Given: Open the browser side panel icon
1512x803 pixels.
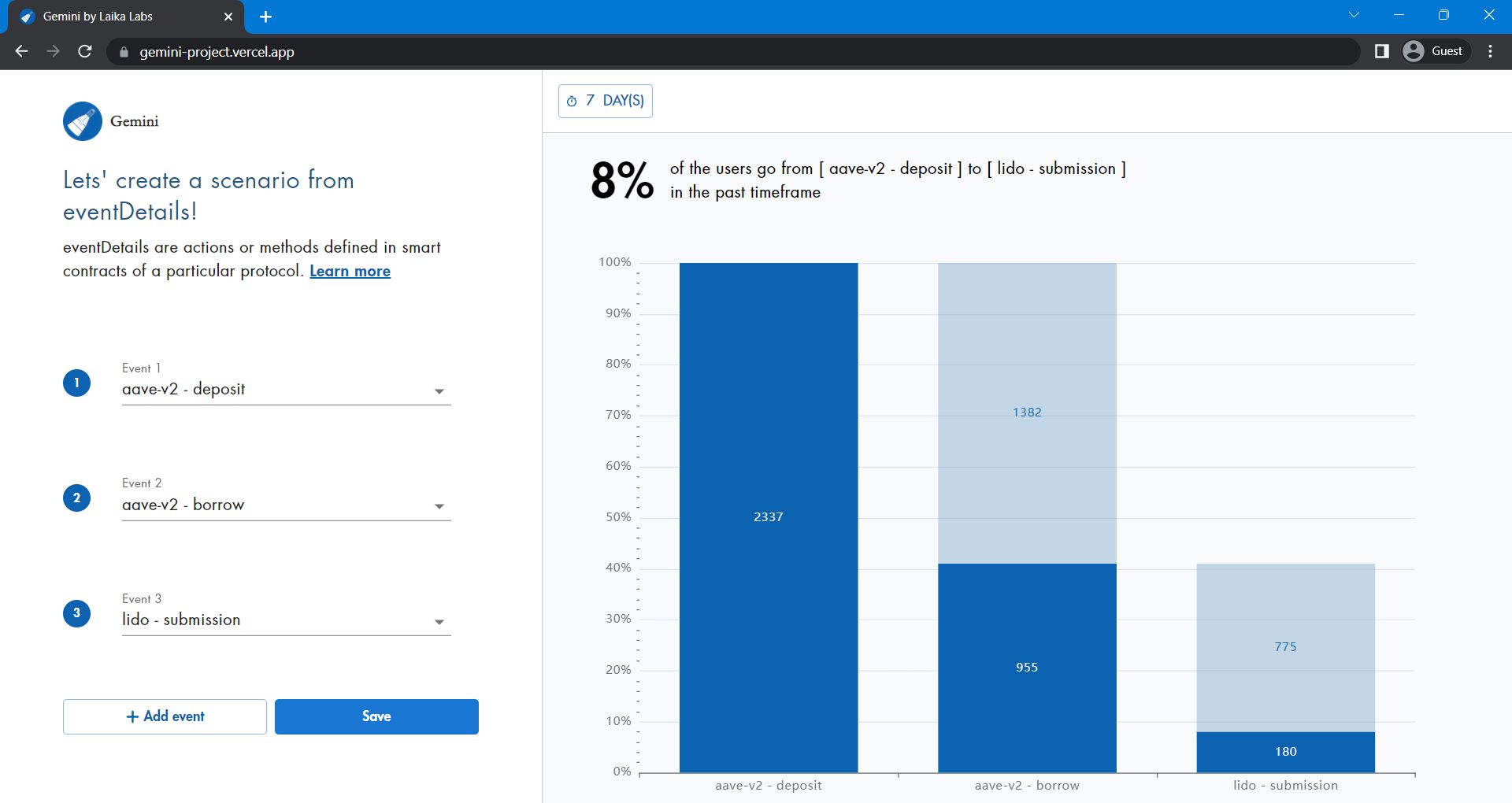Looking at the screenshot, I should (x=1381, y=51).
